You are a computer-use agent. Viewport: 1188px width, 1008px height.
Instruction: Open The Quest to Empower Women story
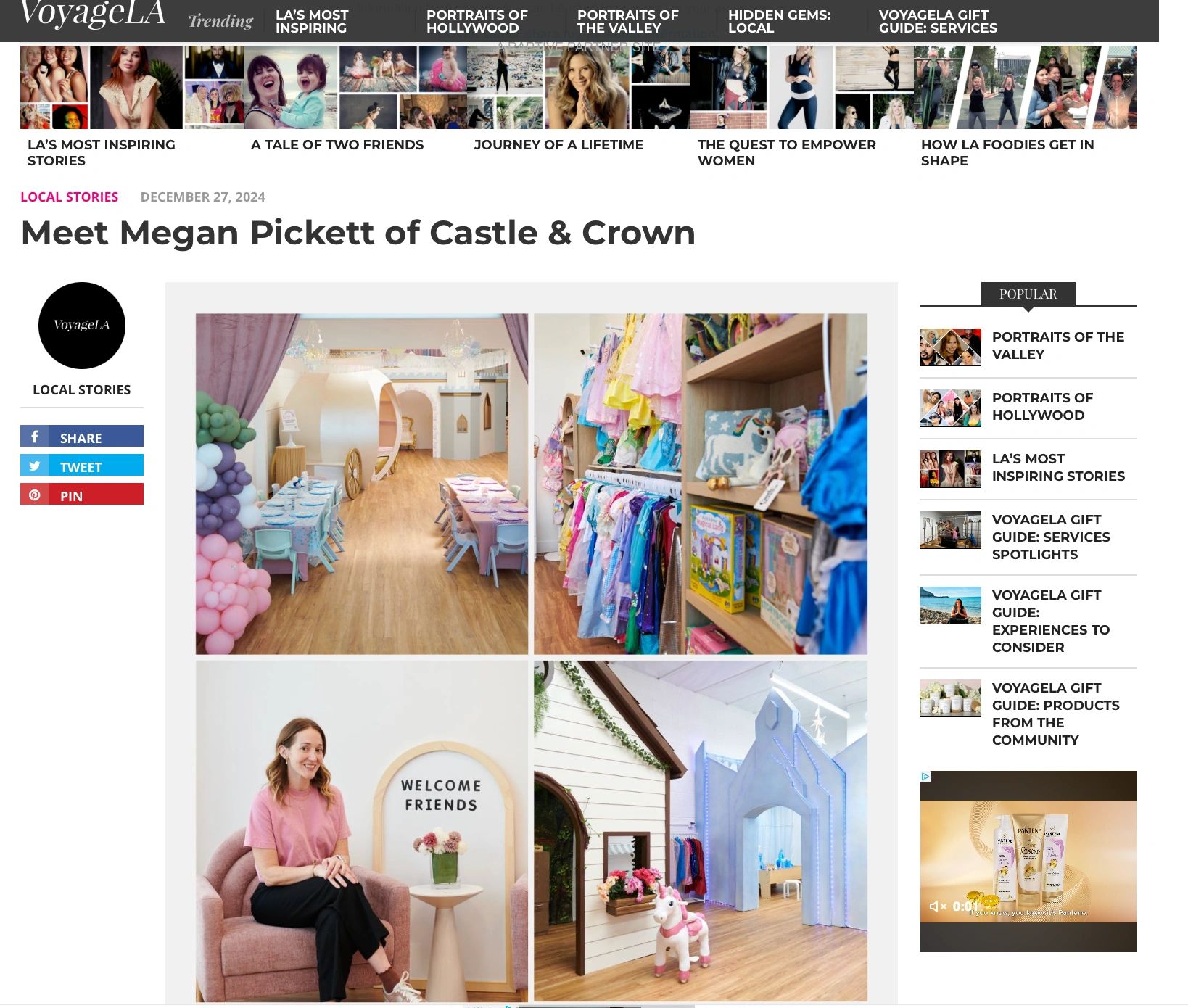[787, 152]
